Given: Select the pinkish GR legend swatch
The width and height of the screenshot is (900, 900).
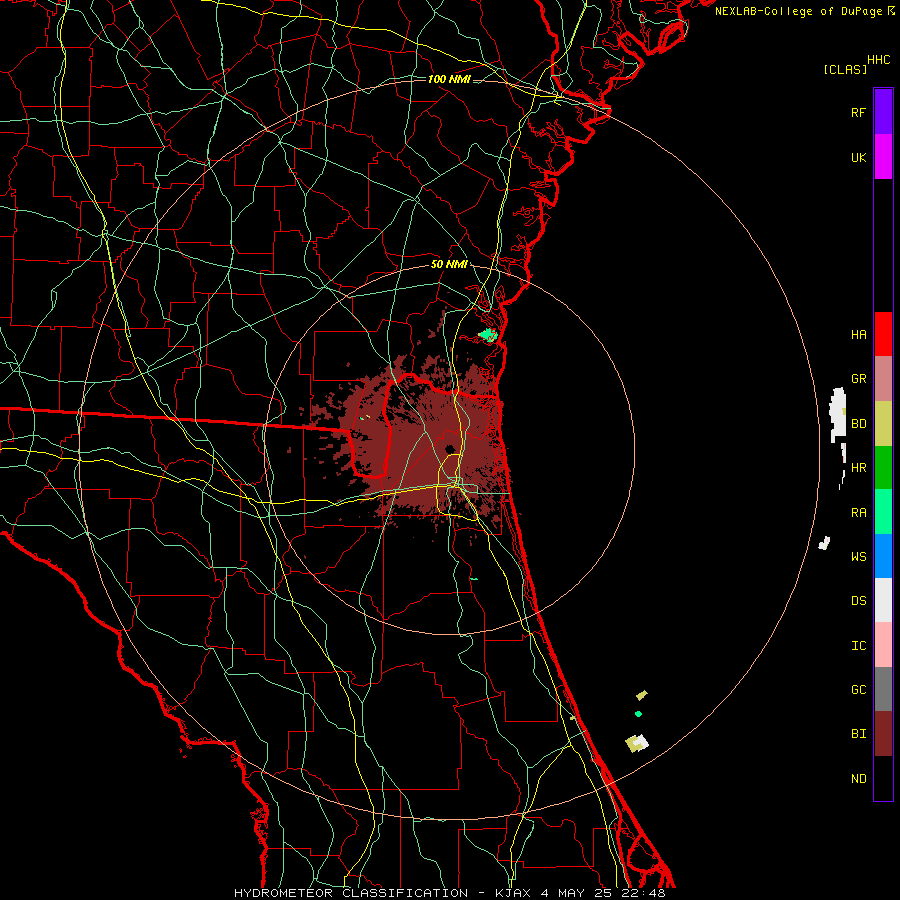Looking at the screenshot, I should pyautogui.click(x=883, y=379).
